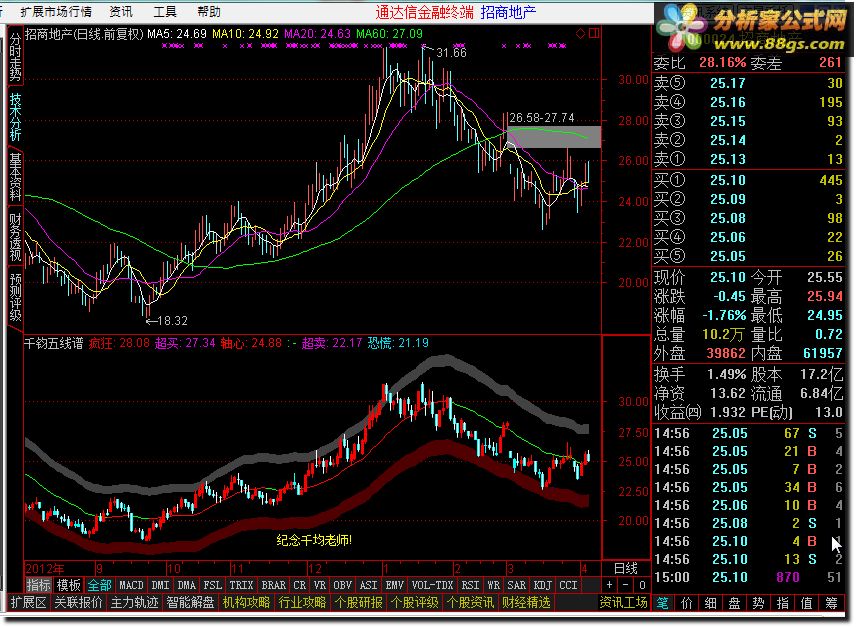Select the 势 tab

pyautogui.click(x=758, y=603)
